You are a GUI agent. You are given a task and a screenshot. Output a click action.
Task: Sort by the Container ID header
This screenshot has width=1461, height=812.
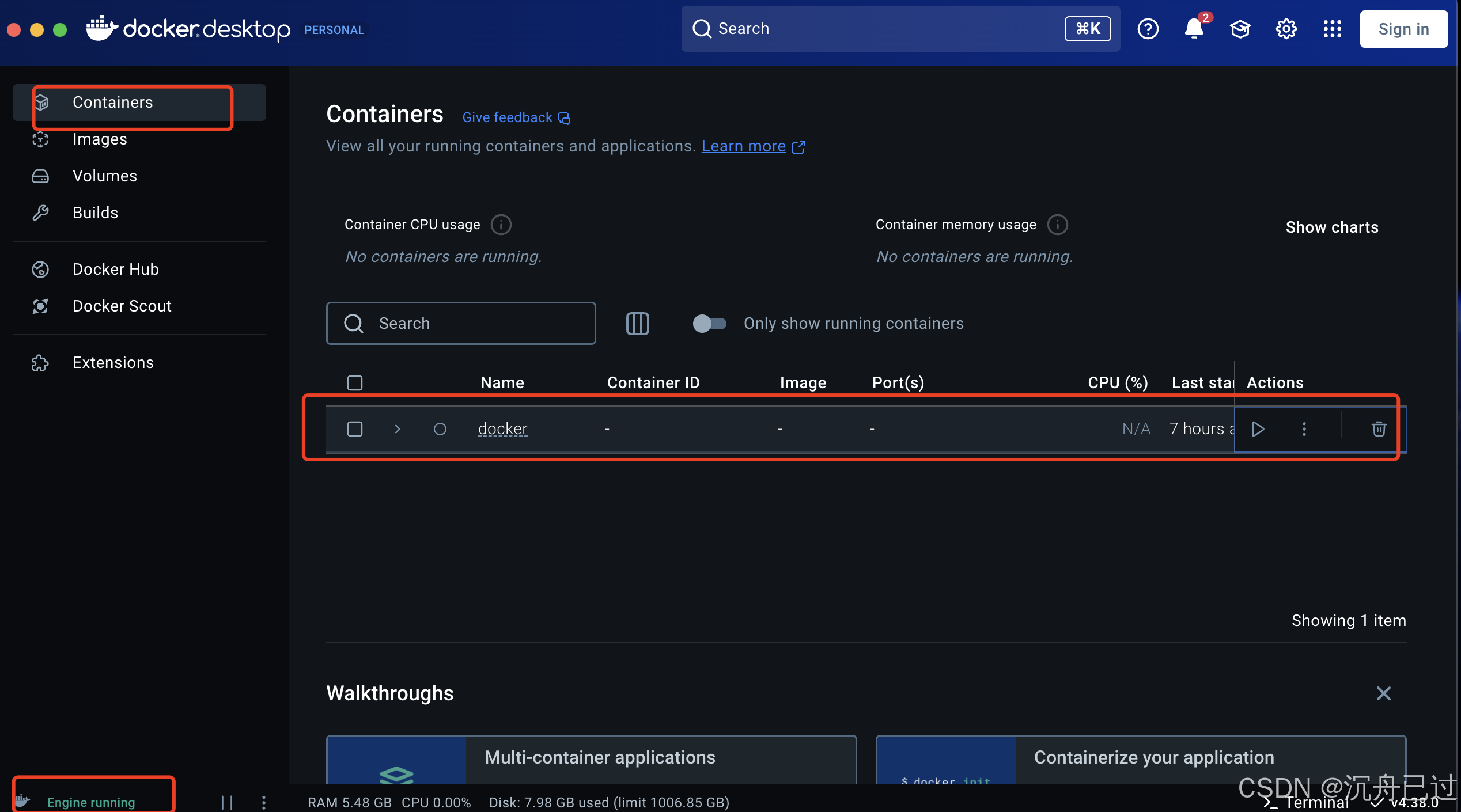pyautogui.click(x=653, y=383)
